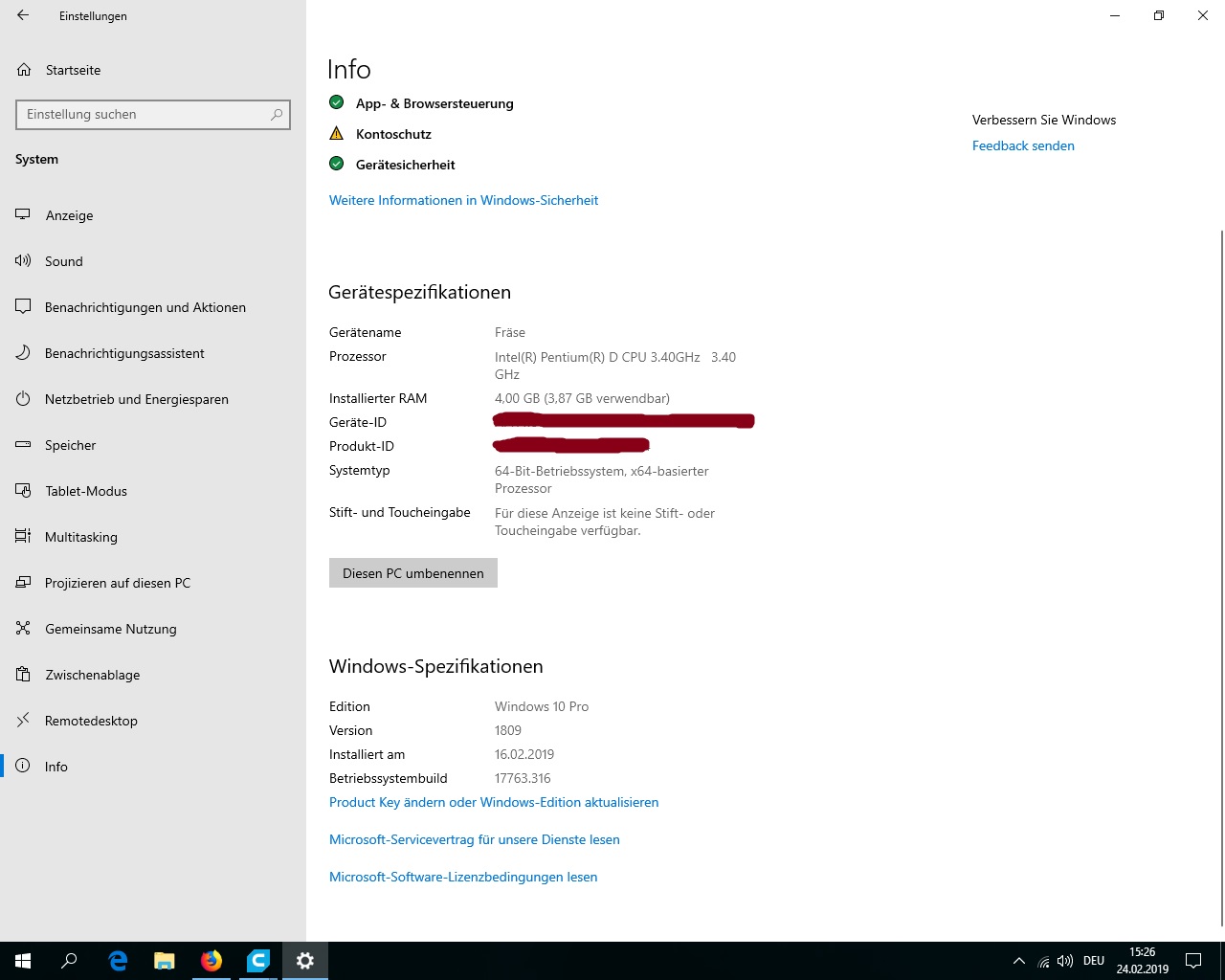Click green check icon beside Gerätesicherheit

coord(336,164)
